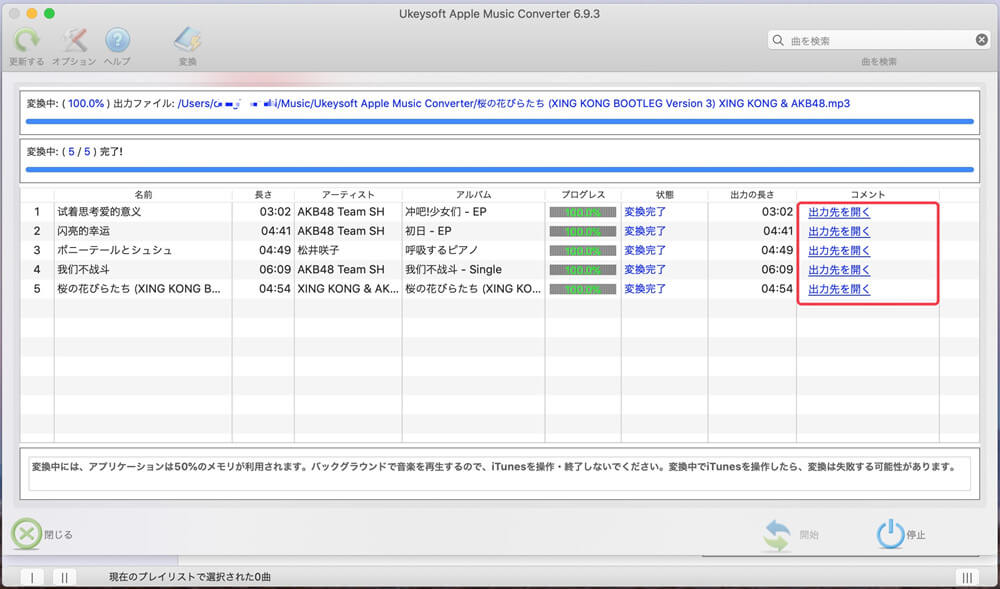Open output folder for 桜の花びらたち row
The height and width of the screenshot is (589, 1000).
pyautogui.click(x=839, y=289)
